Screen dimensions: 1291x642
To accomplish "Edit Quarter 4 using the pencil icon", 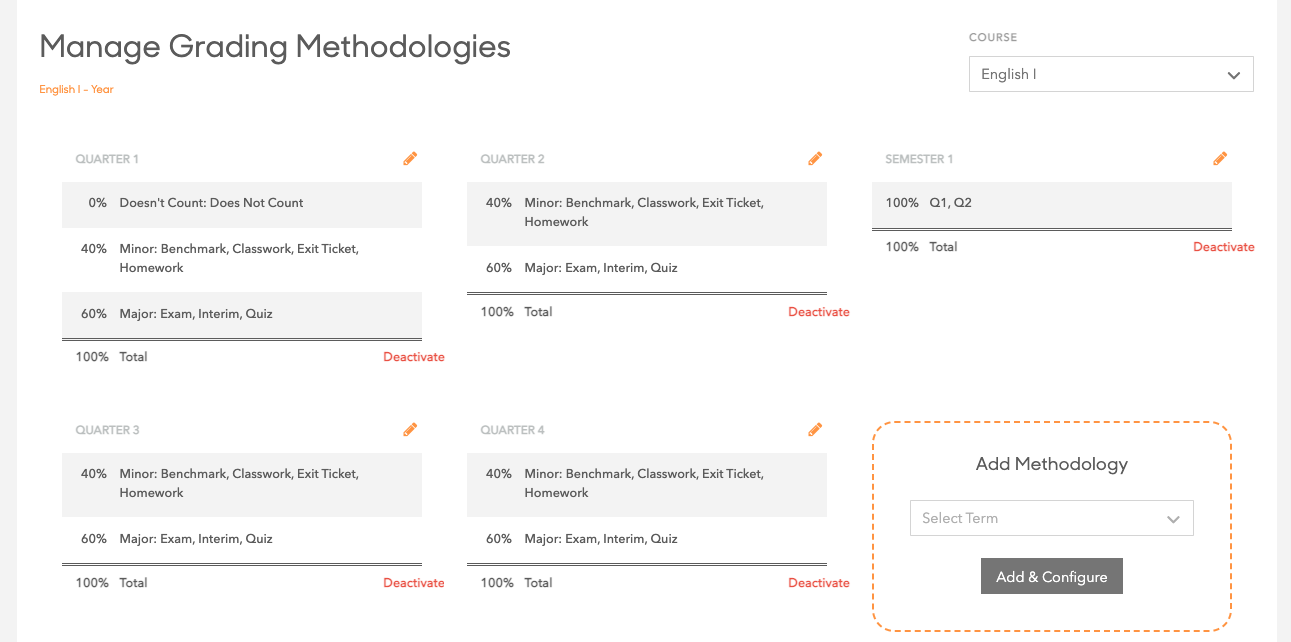I will pyautogui.click(x=815, y=430).
